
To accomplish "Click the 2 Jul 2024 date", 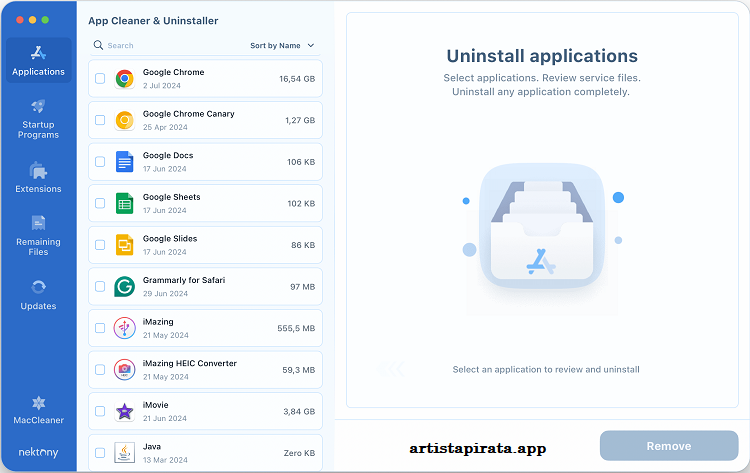I will pyautogui.click(x=162, y=86).
